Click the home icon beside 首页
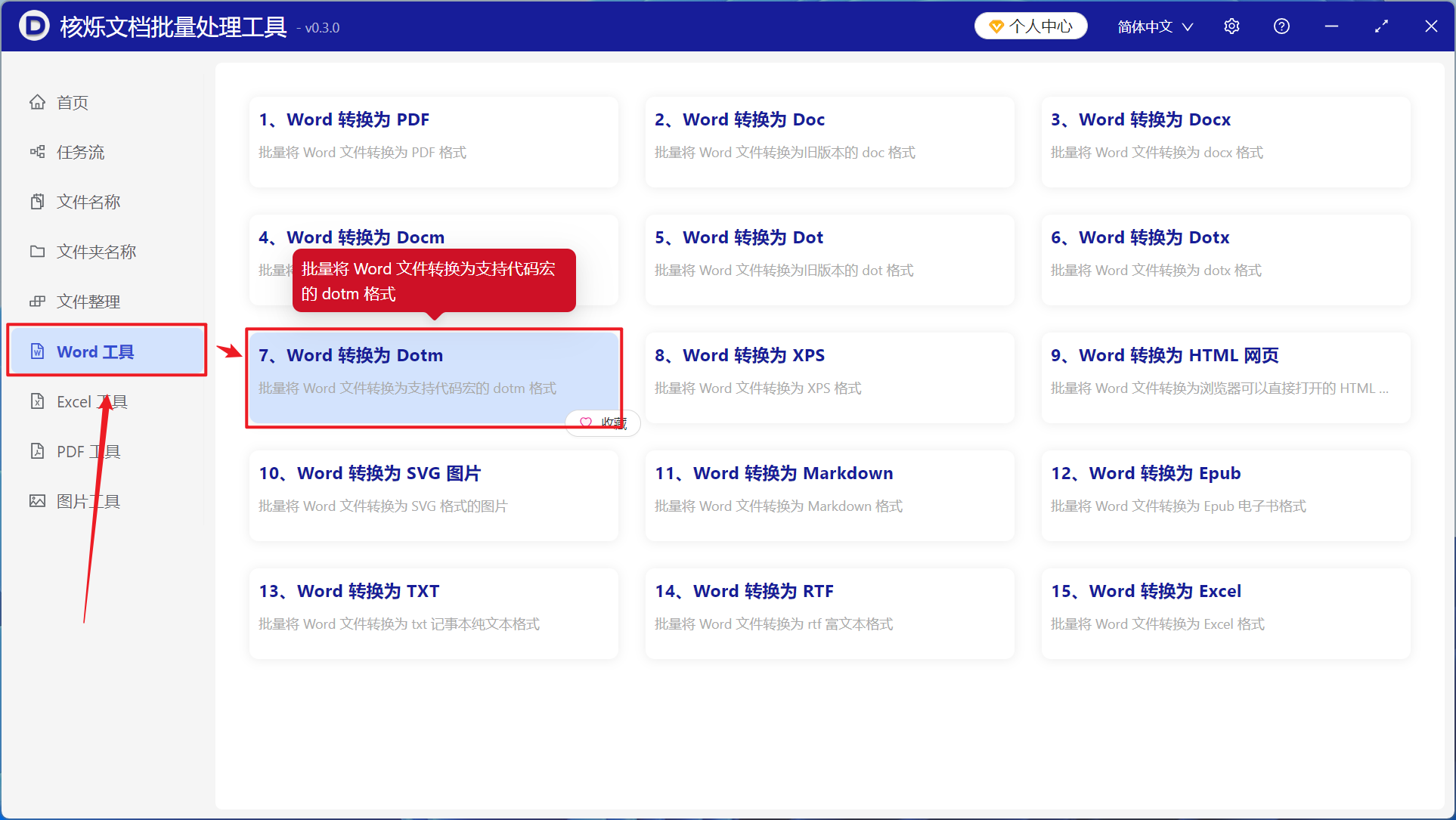 (x=37, y=102)
